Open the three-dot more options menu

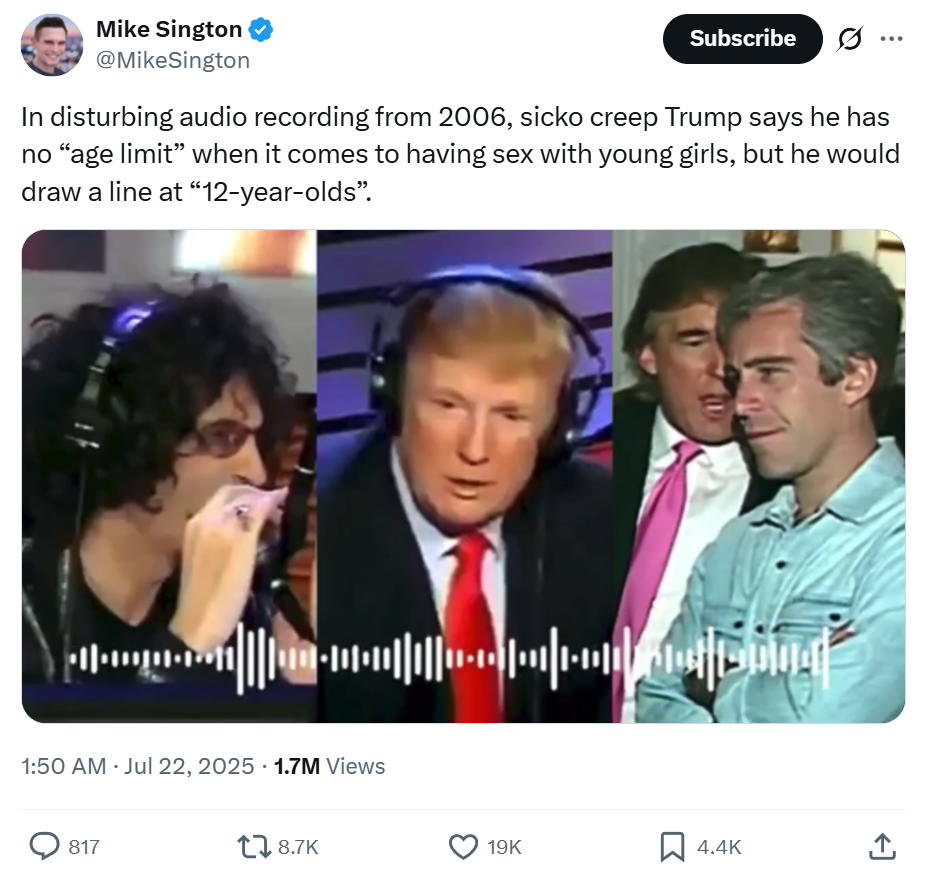click(891, 39)
